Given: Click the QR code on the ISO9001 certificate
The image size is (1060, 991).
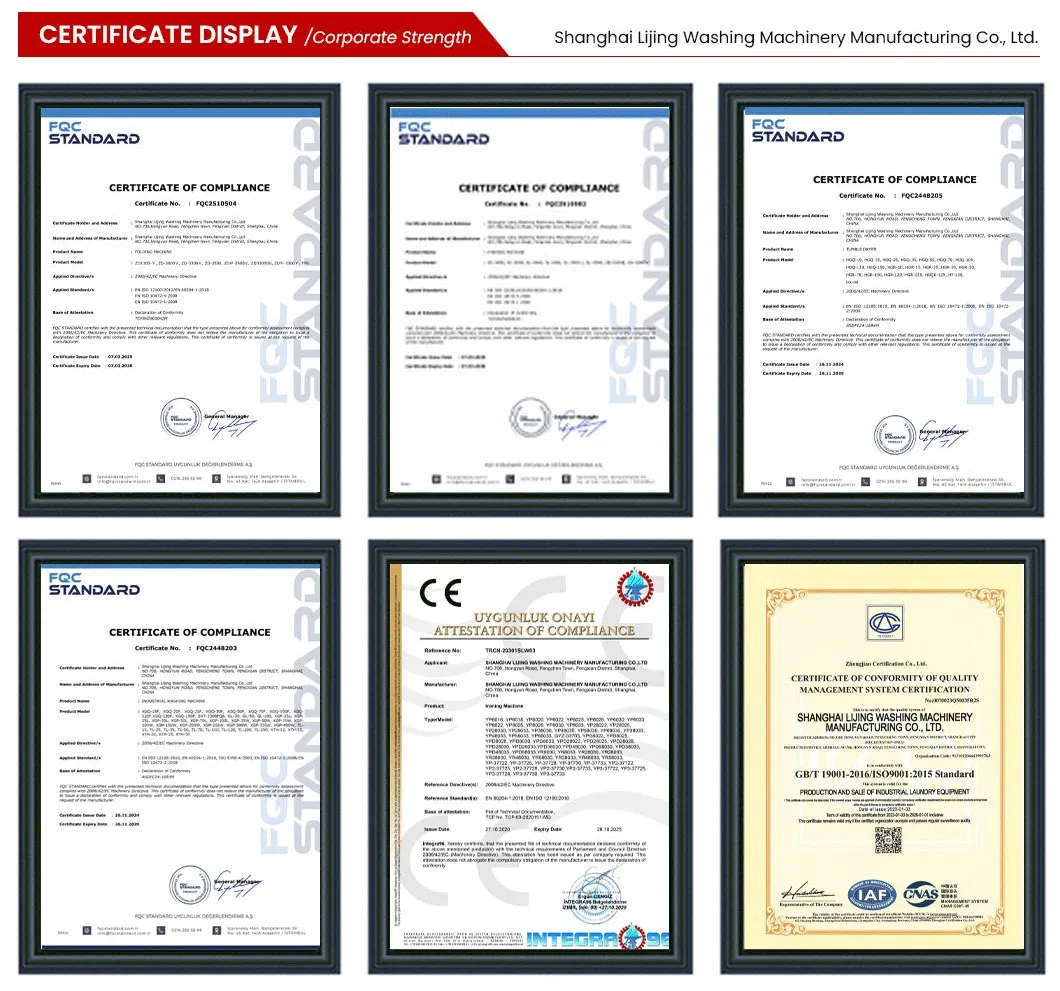Looking at the screenshot, I should click(888, 840).
